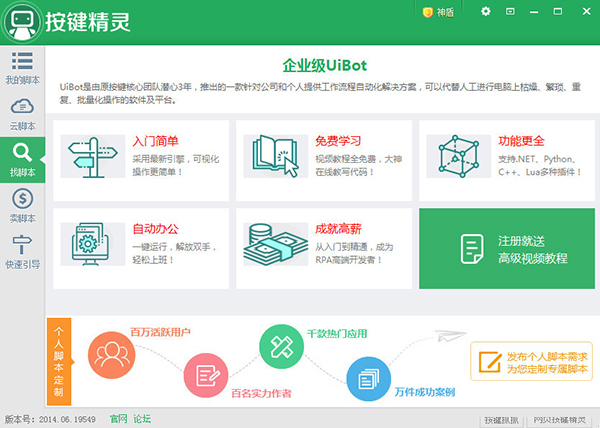Click text 采用最新引擎，可视化操作更简单

[176, 165]
